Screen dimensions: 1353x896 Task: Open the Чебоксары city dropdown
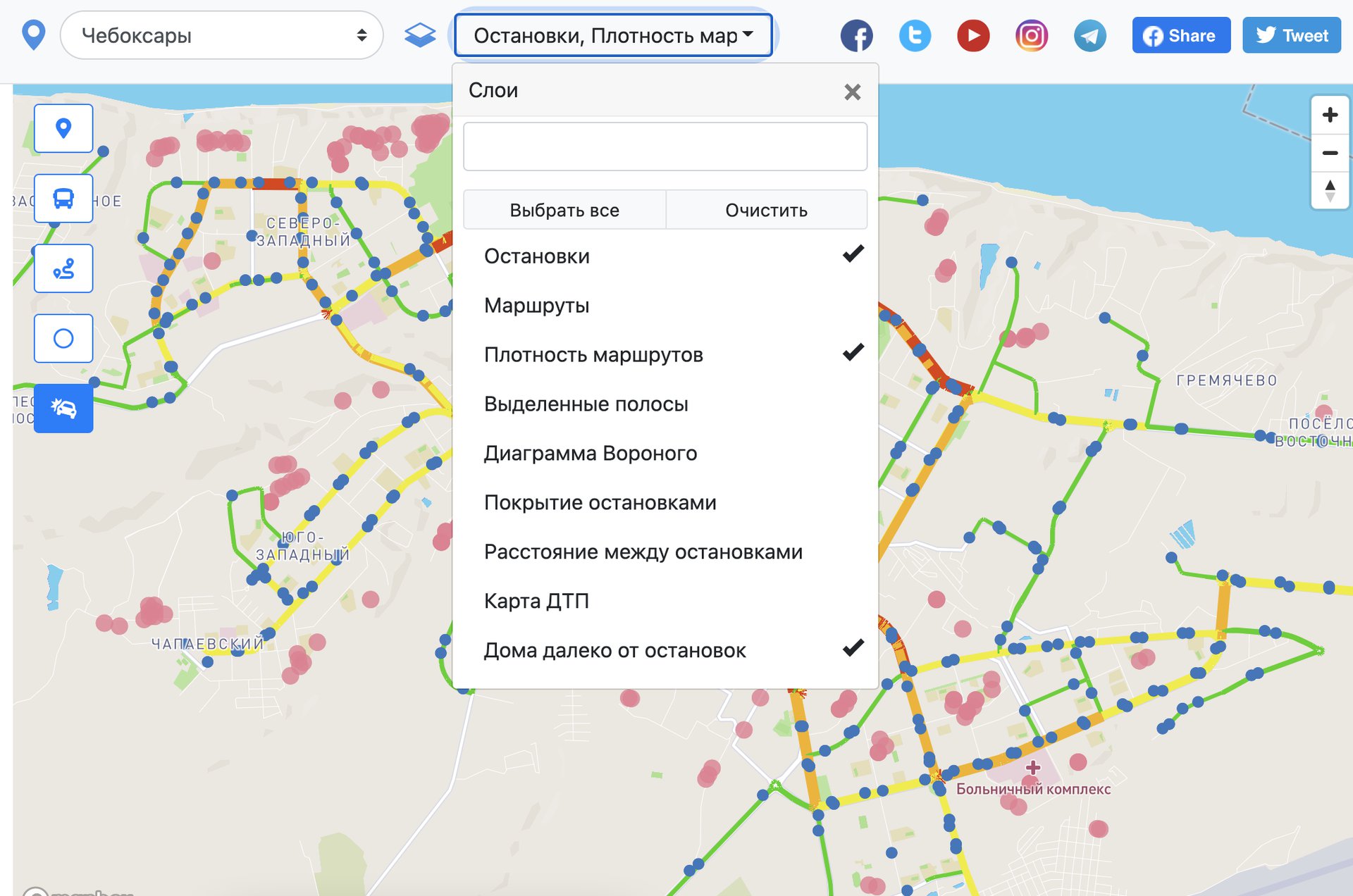point(222,35)
